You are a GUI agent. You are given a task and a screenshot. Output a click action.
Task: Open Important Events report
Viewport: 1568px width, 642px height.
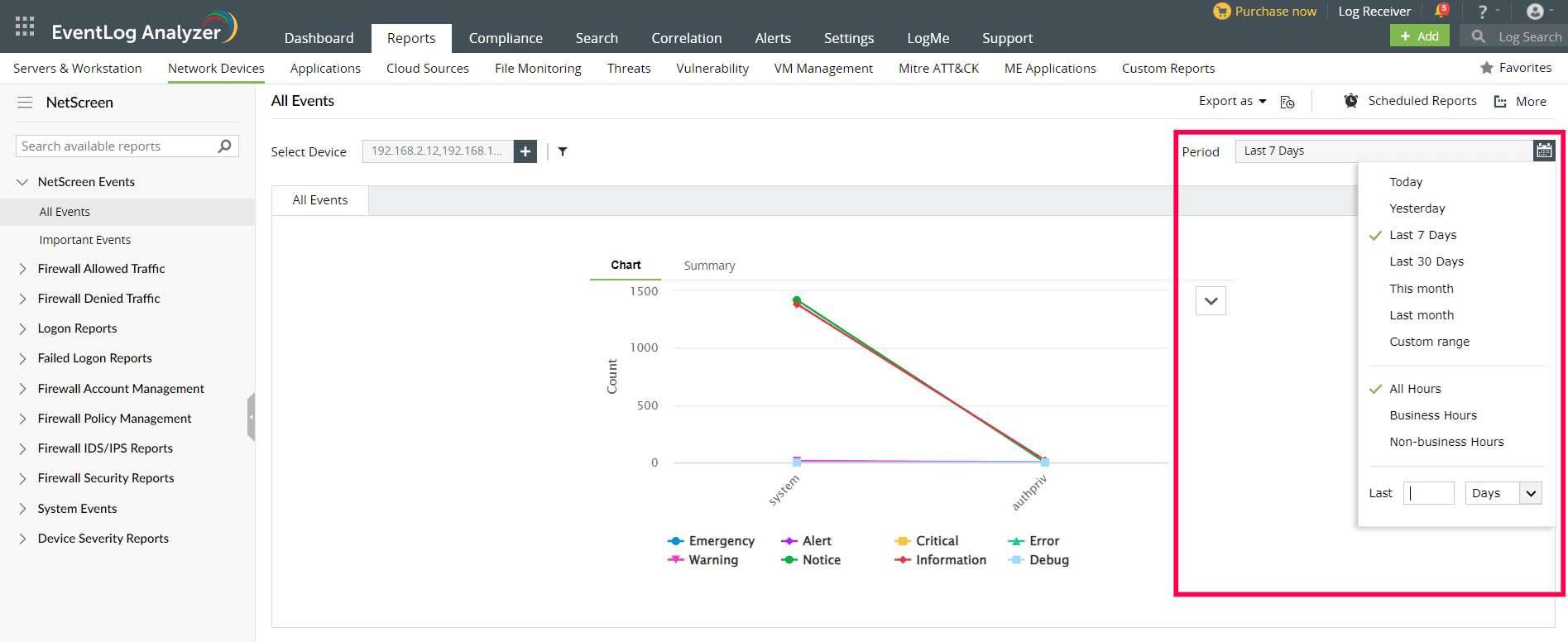tap(84, 240)
